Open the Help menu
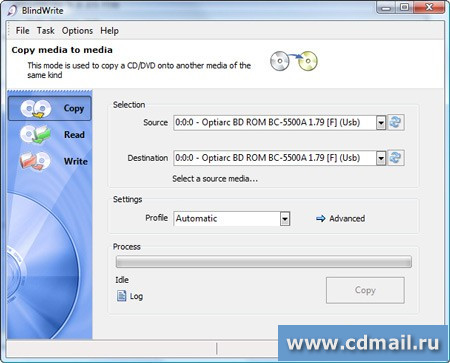Screen dimensions: 450x363 (x=109, y=31)
